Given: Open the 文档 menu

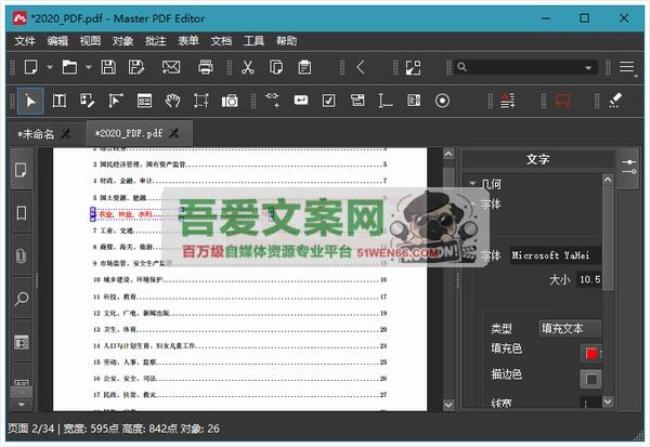Looking at the screenshot, I should click(221, 41).
